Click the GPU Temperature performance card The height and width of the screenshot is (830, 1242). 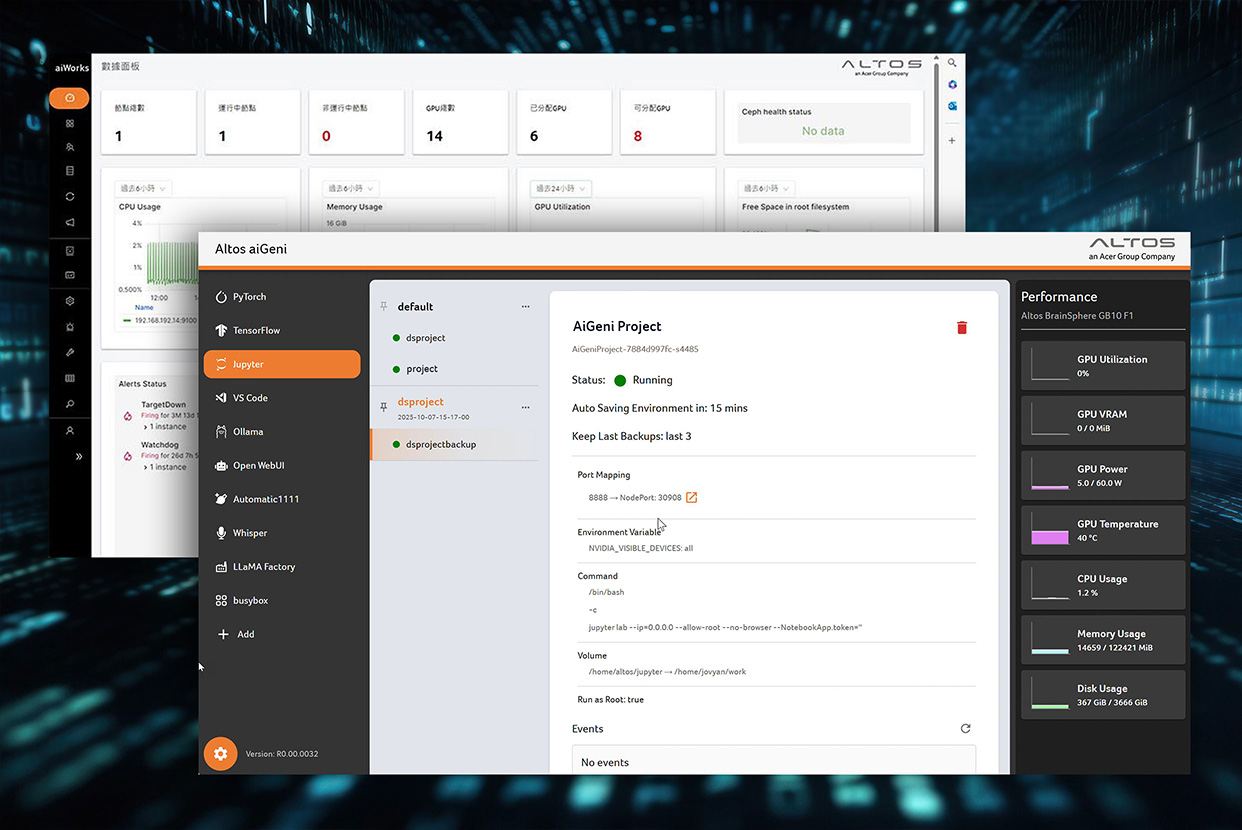click(x=1103, y=530)
